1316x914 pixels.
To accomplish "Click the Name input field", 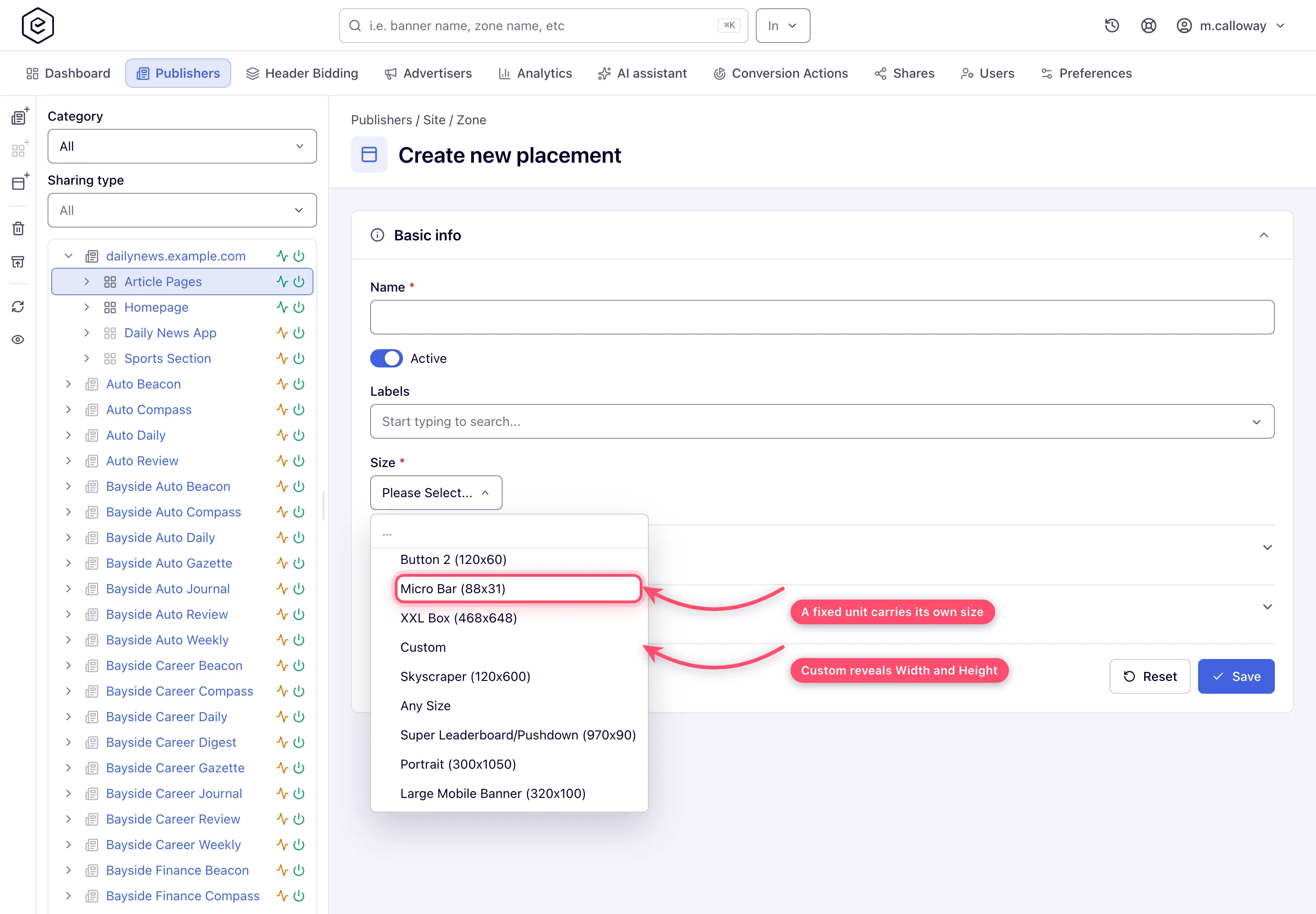I will click(x=822, y=317).
